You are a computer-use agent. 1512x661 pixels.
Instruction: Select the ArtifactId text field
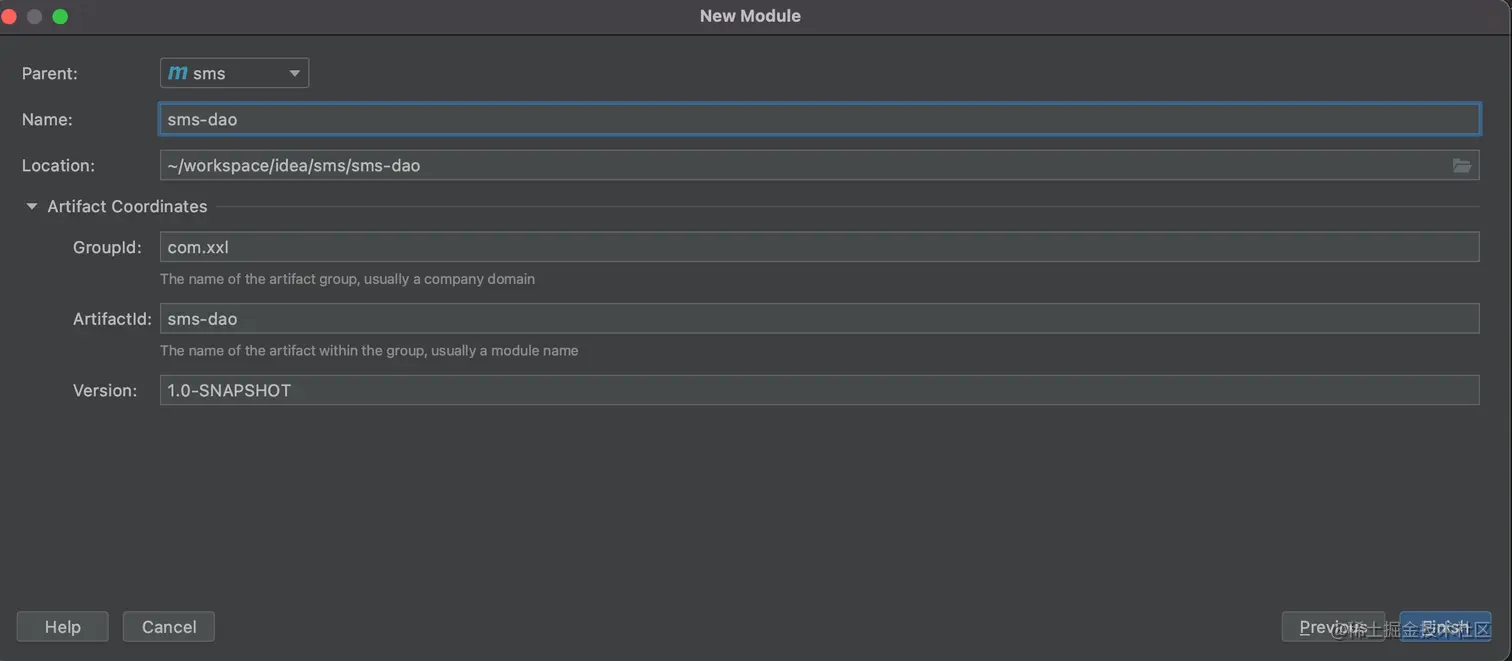point(819,319)
